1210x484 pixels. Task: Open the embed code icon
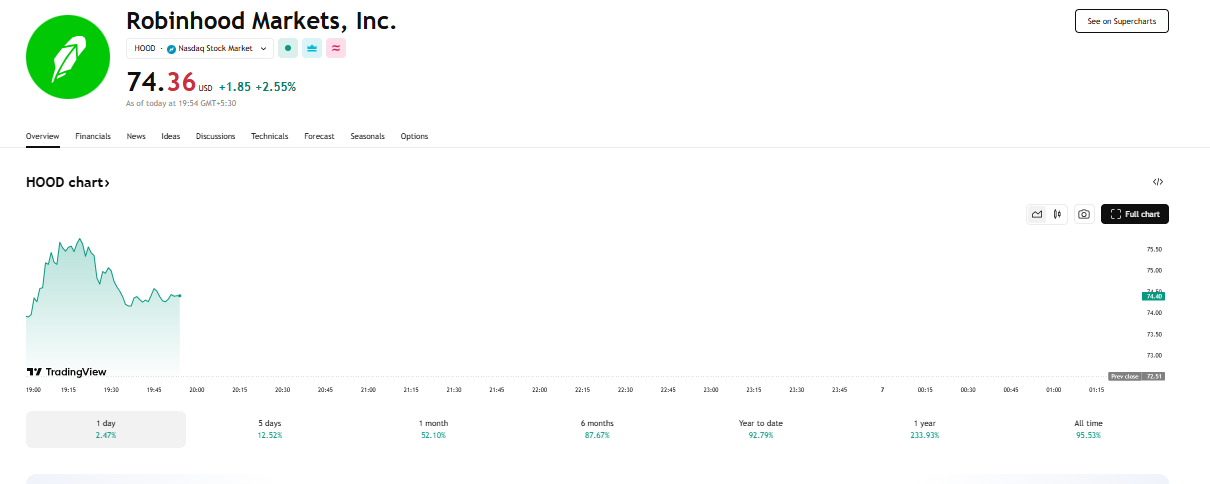coord(1158,182)
